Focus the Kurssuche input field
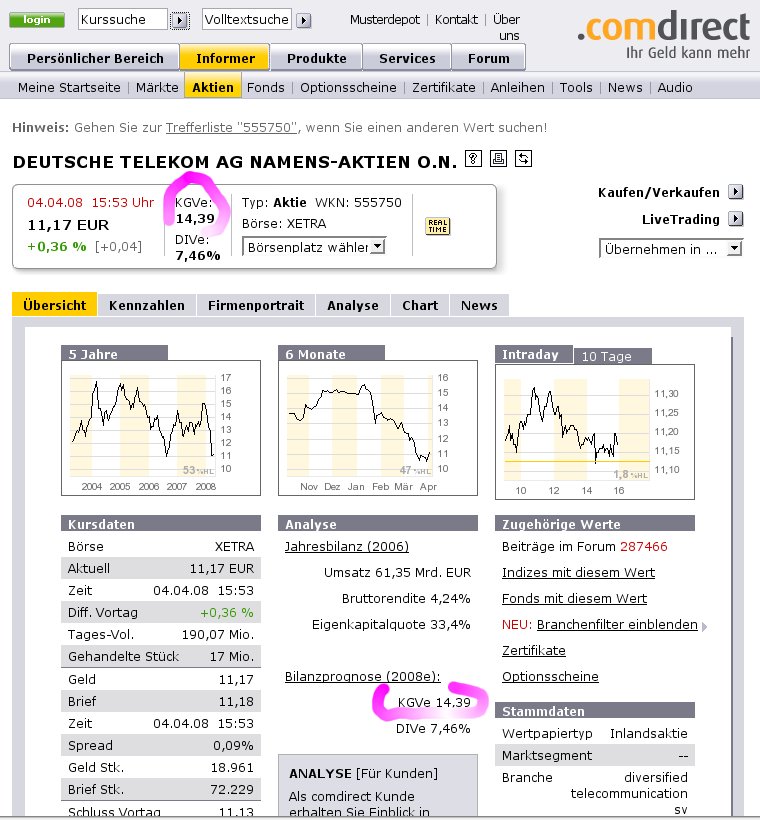 coord(123,20)
